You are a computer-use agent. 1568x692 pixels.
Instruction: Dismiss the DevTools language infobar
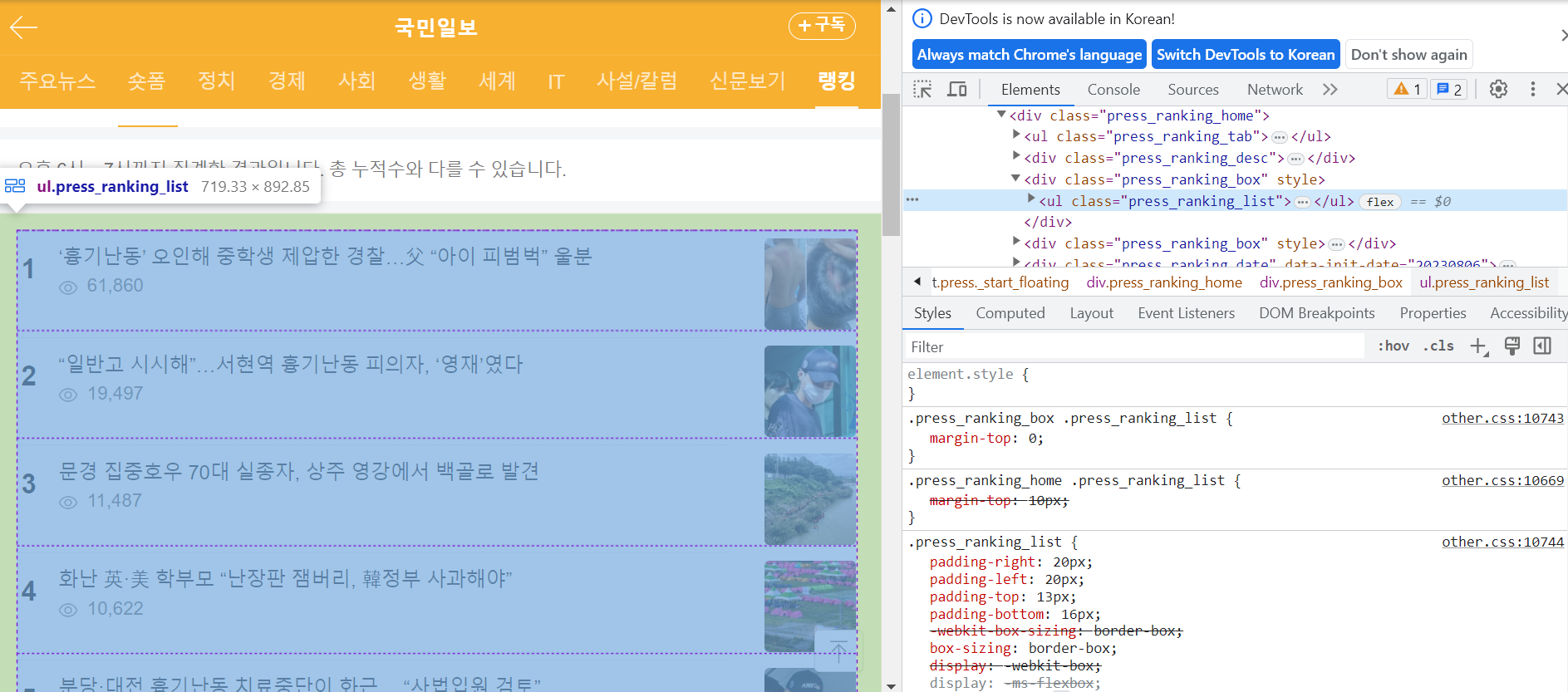coord(1563,36)
